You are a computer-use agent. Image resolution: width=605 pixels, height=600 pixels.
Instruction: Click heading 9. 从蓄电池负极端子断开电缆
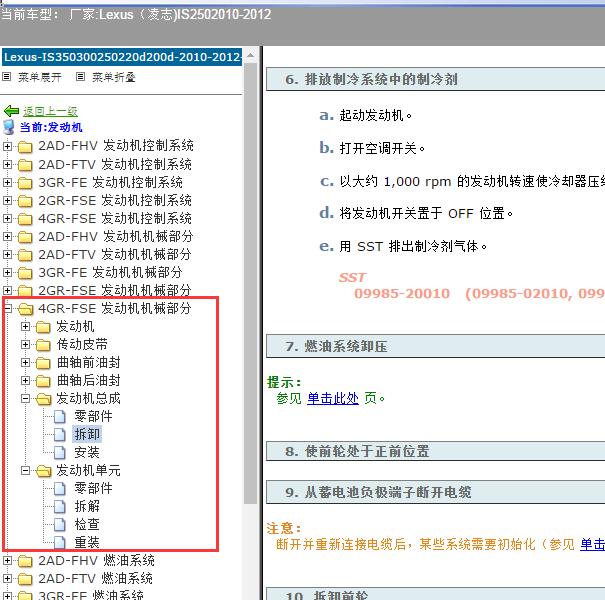pos(436,492)
